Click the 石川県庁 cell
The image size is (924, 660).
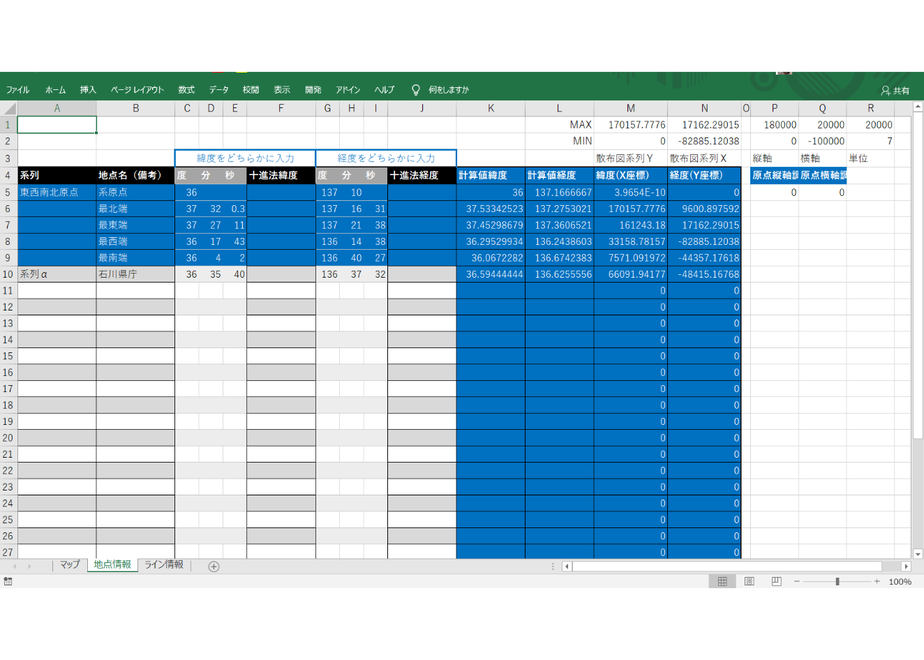point(136,274)
